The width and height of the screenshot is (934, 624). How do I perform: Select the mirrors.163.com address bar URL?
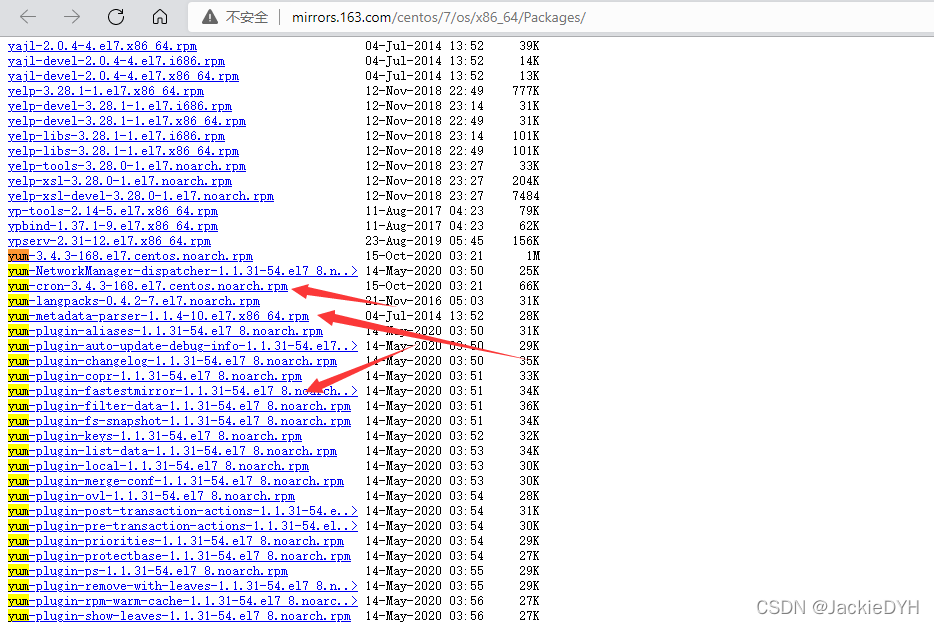[438, 17]
